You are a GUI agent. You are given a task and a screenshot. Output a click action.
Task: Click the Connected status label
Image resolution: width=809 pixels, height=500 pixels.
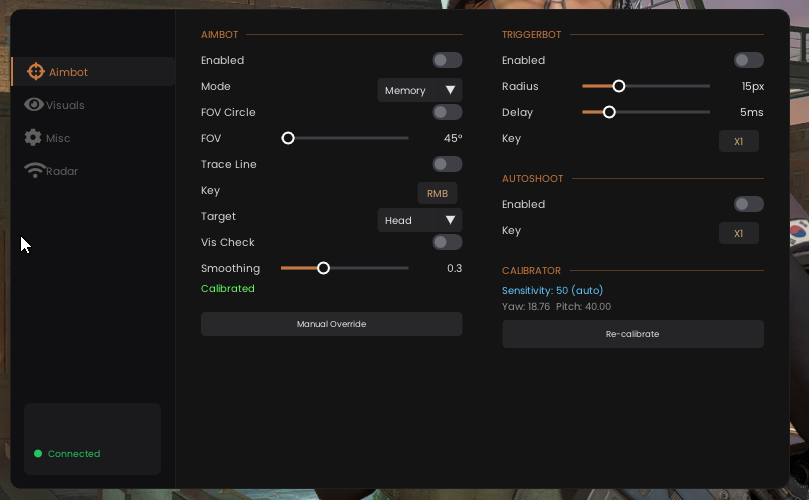[x=74, y=454]
